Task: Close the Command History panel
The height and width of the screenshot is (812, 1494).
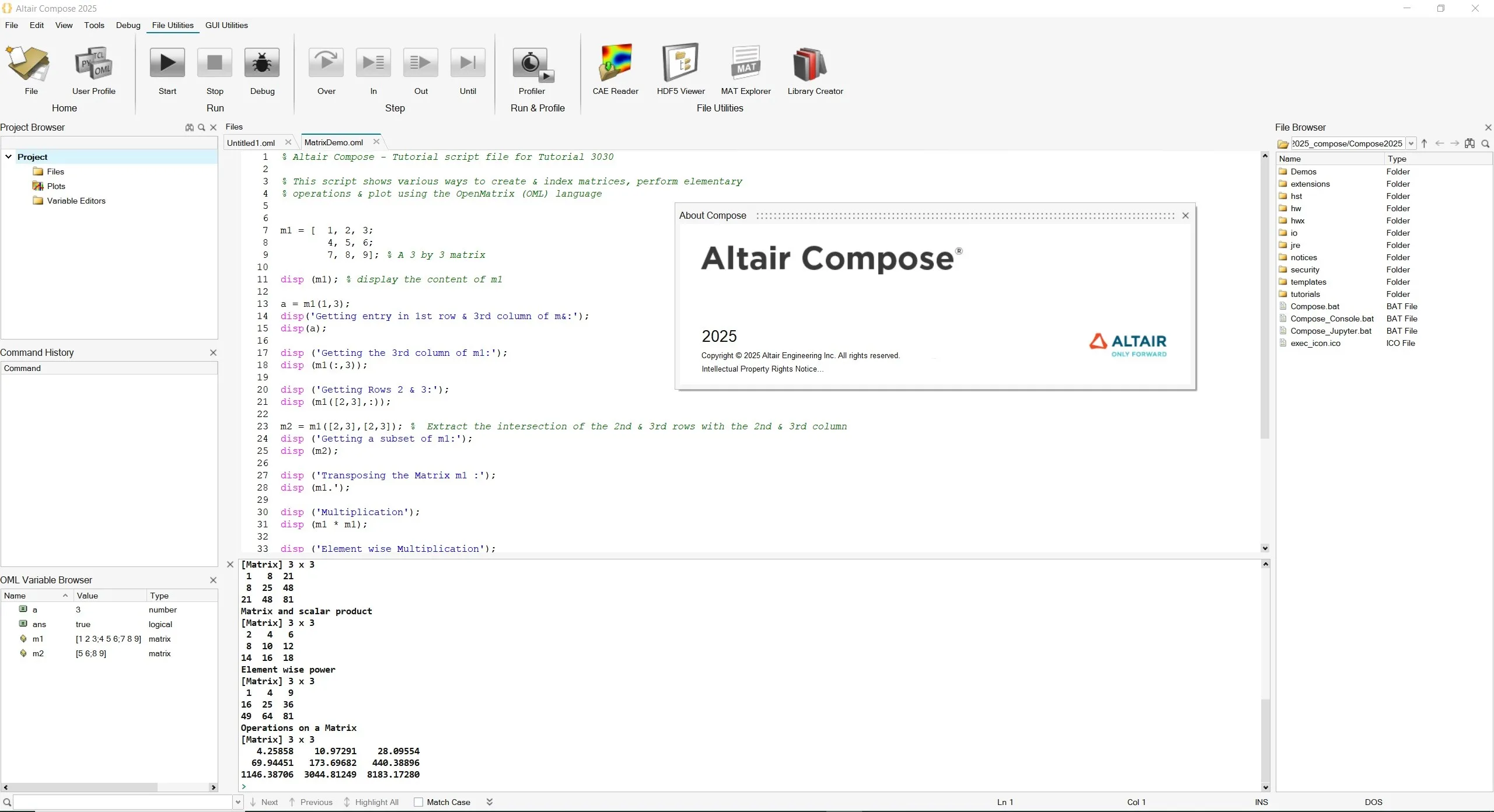Action: (x=214, y=353)
